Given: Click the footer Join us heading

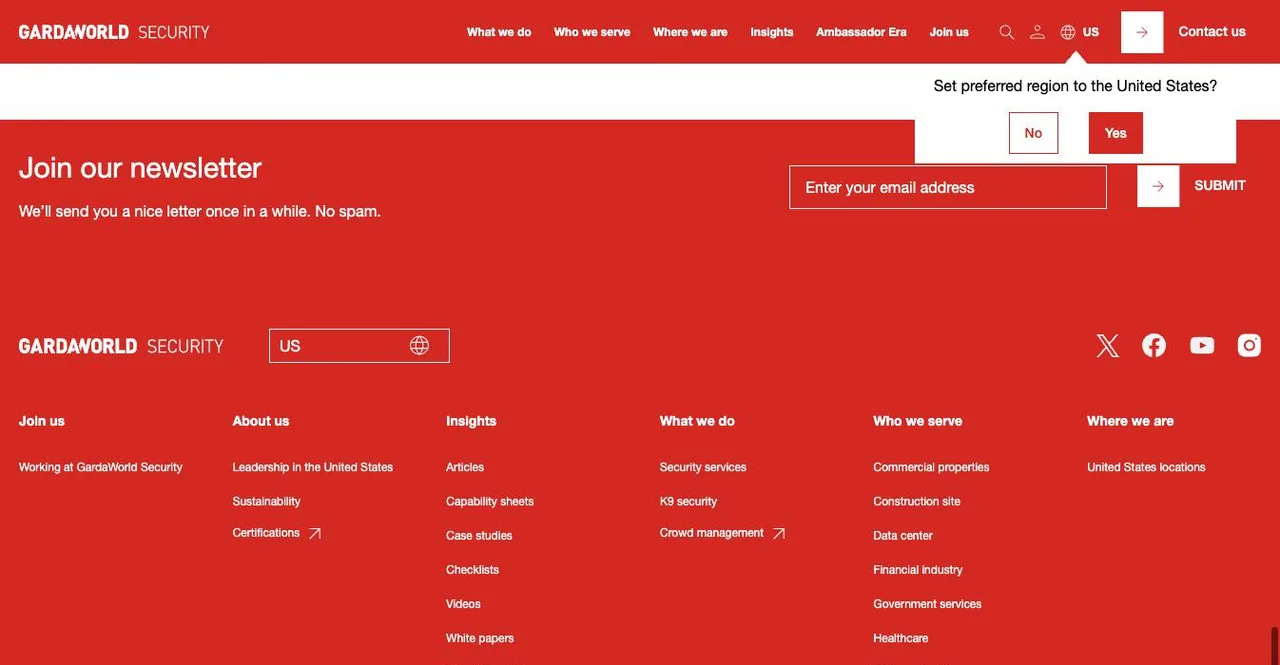Looking at the screenshot, I should point(42,421).
